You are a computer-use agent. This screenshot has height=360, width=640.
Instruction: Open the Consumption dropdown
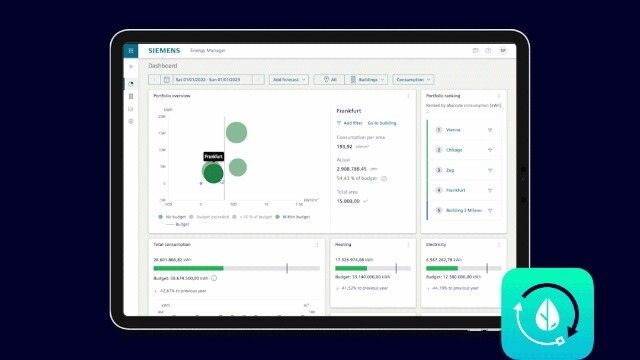click(413, 80)
